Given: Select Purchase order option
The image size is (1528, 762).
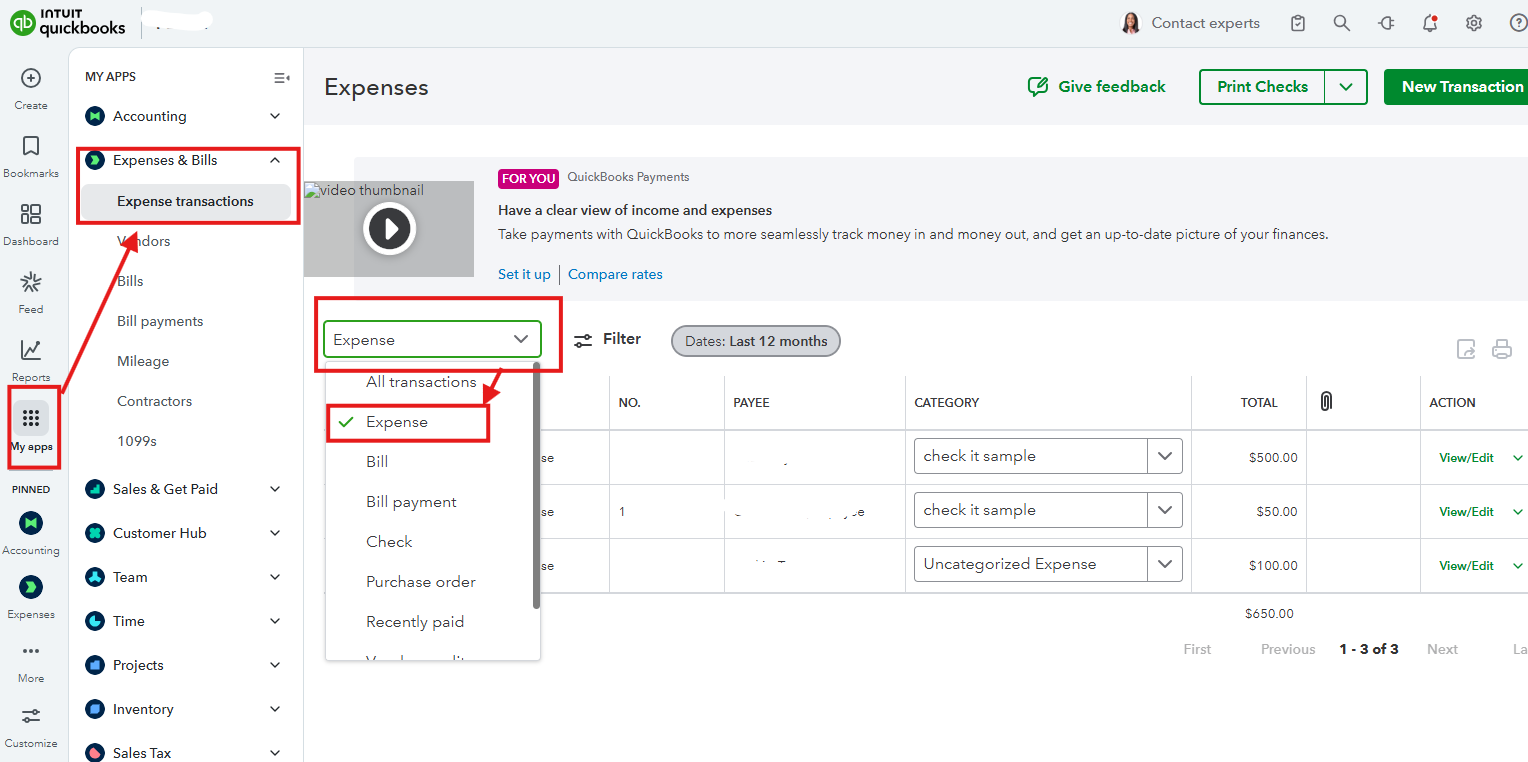Looking at the screenshot, I should click(421, 582).
